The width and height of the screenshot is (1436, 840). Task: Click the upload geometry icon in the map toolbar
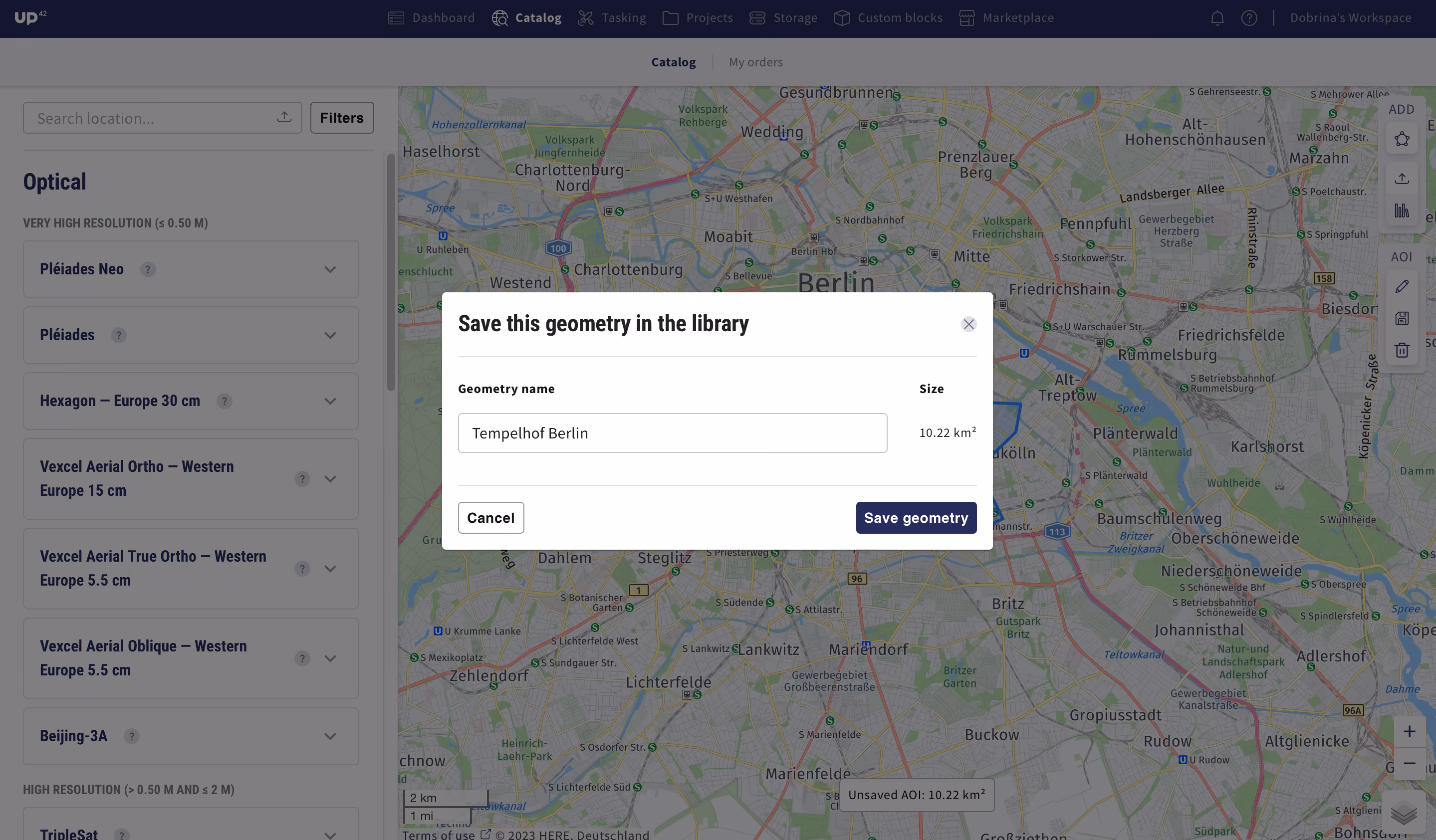pyautogui.click(x=1402, y=178)
